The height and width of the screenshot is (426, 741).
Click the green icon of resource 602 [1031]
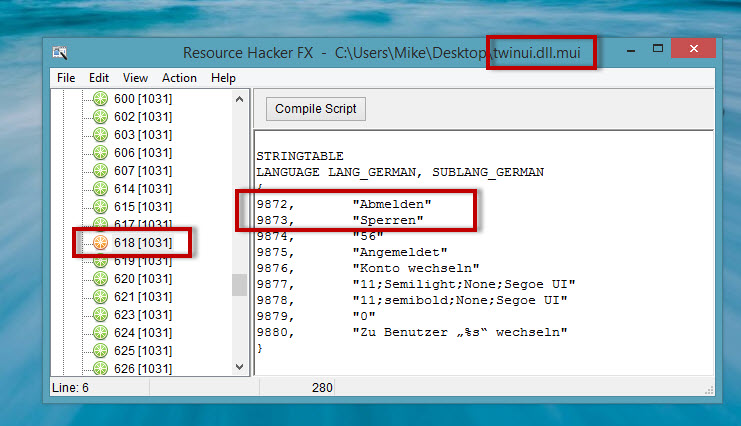(100, 116)
